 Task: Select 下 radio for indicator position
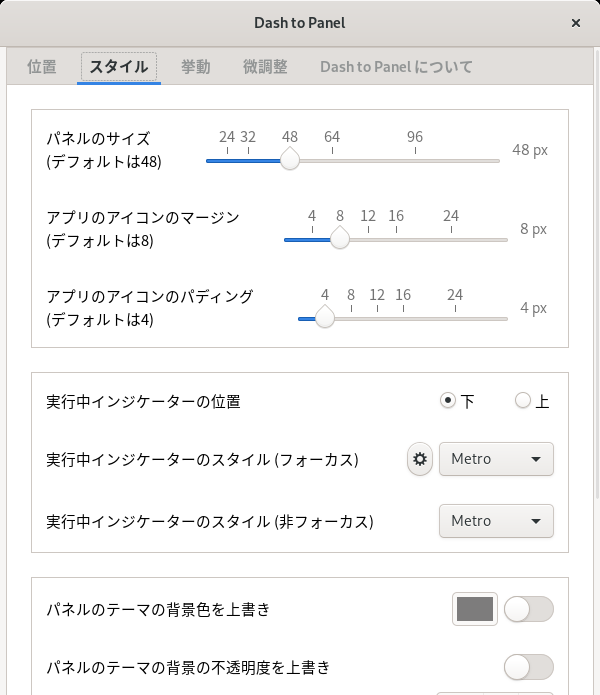click(x=448, y=400)
